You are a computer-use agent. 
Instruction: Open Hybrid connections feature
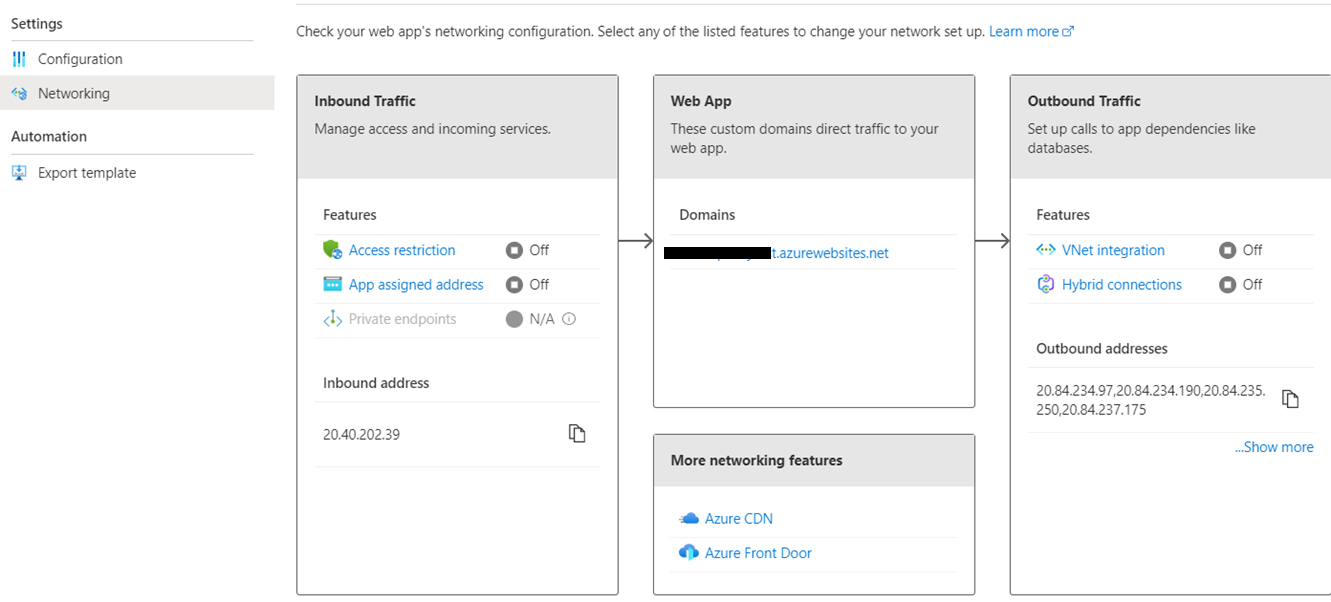coord(1122,284)
